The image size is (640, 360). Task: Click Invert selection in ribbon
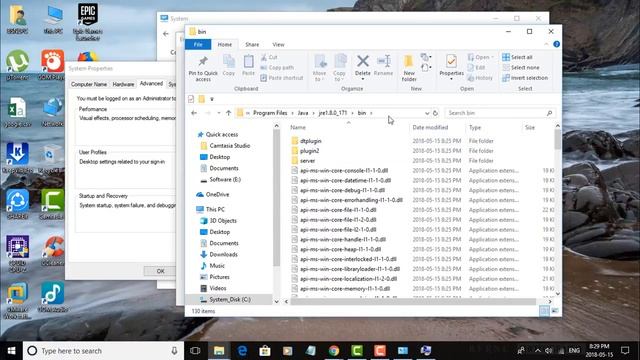[x=525, y=78]
